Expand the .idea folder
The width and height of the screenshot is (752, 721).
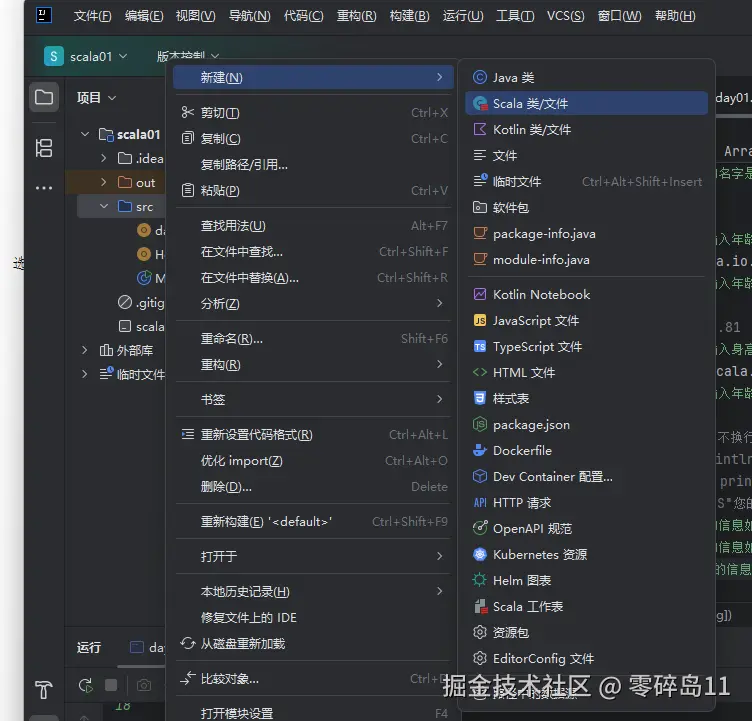(104, 158)
